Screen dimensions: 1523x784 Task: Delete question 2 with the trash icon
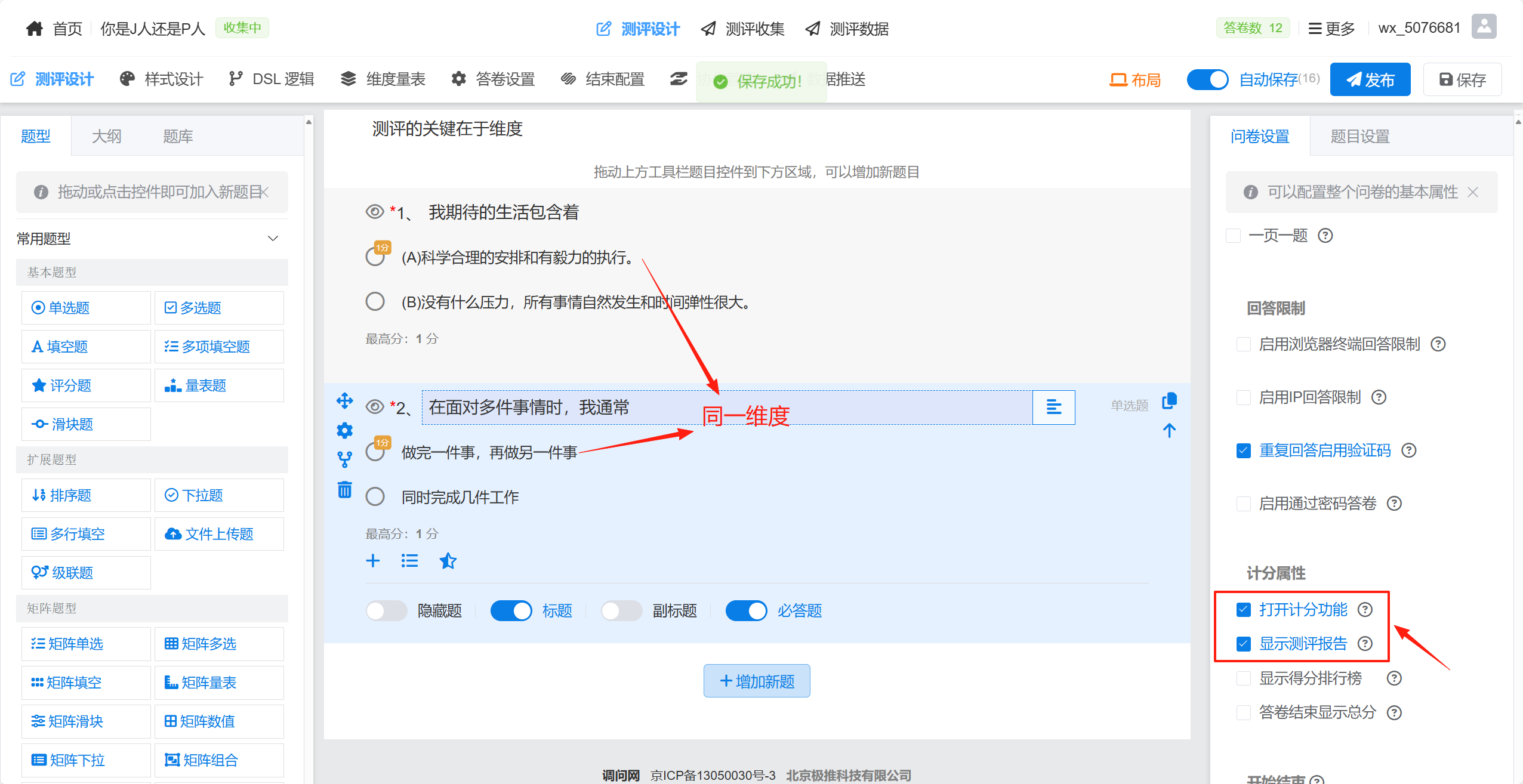344,490
